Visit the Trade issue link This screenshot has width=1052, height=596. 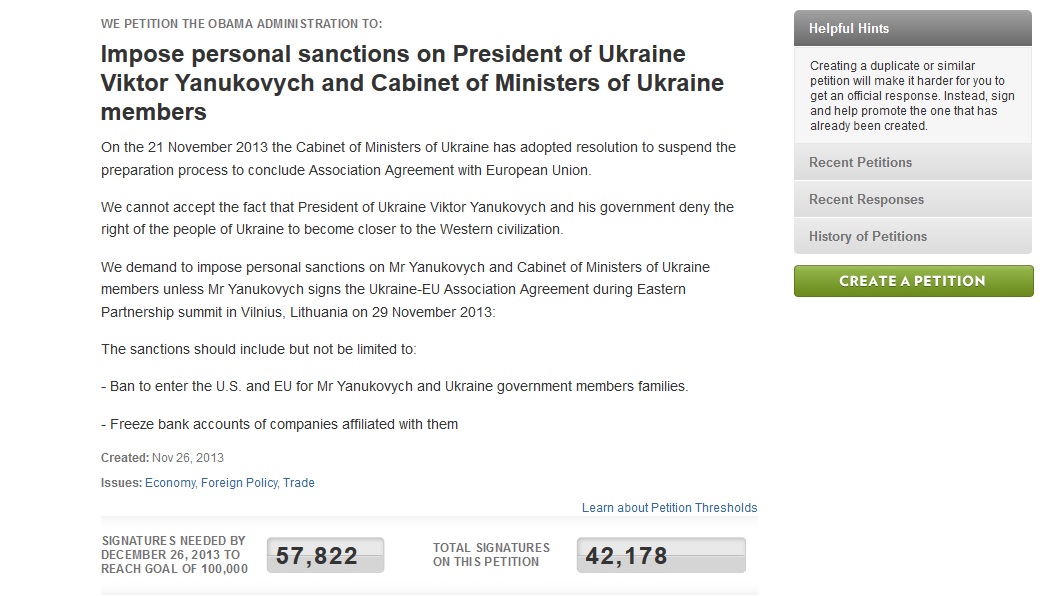299,483
